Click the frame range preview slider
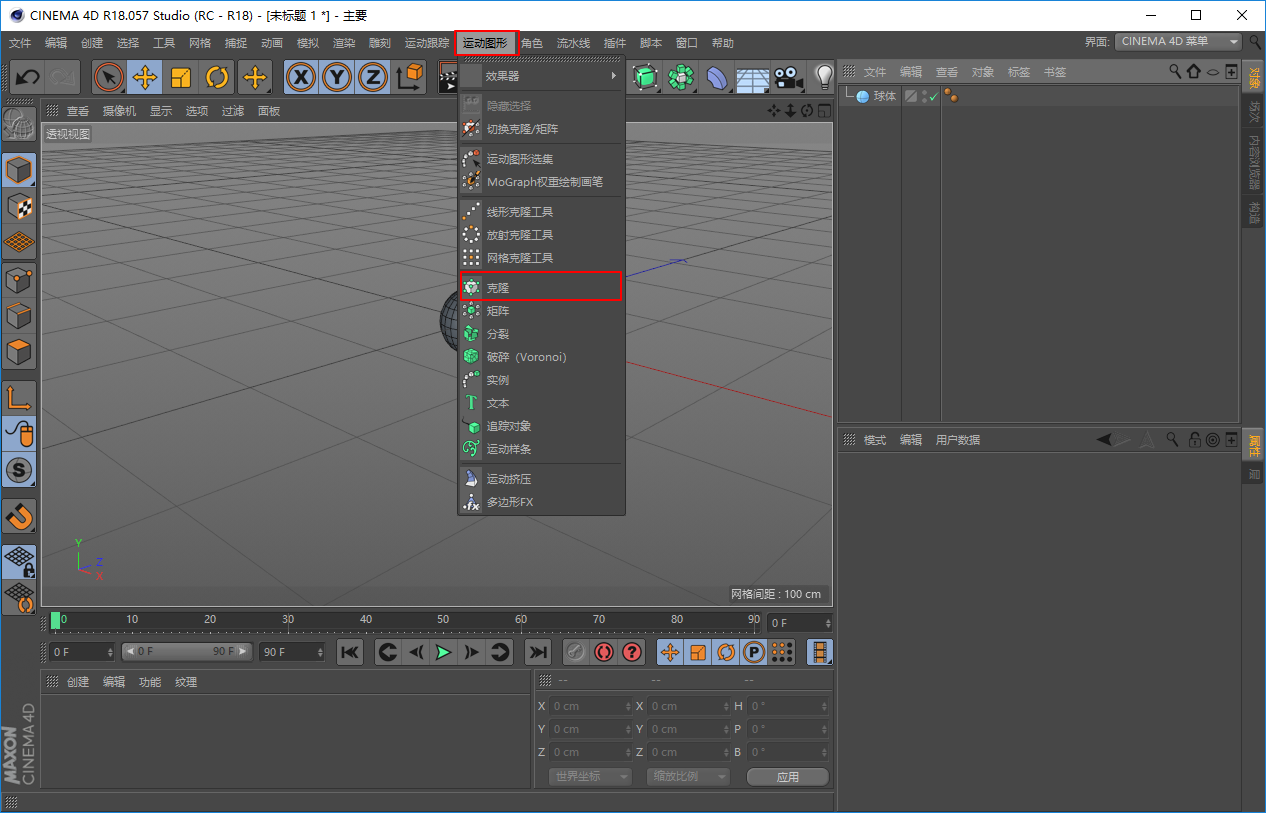This screenshot has width=1266, height=813. (x=187, y=652)
